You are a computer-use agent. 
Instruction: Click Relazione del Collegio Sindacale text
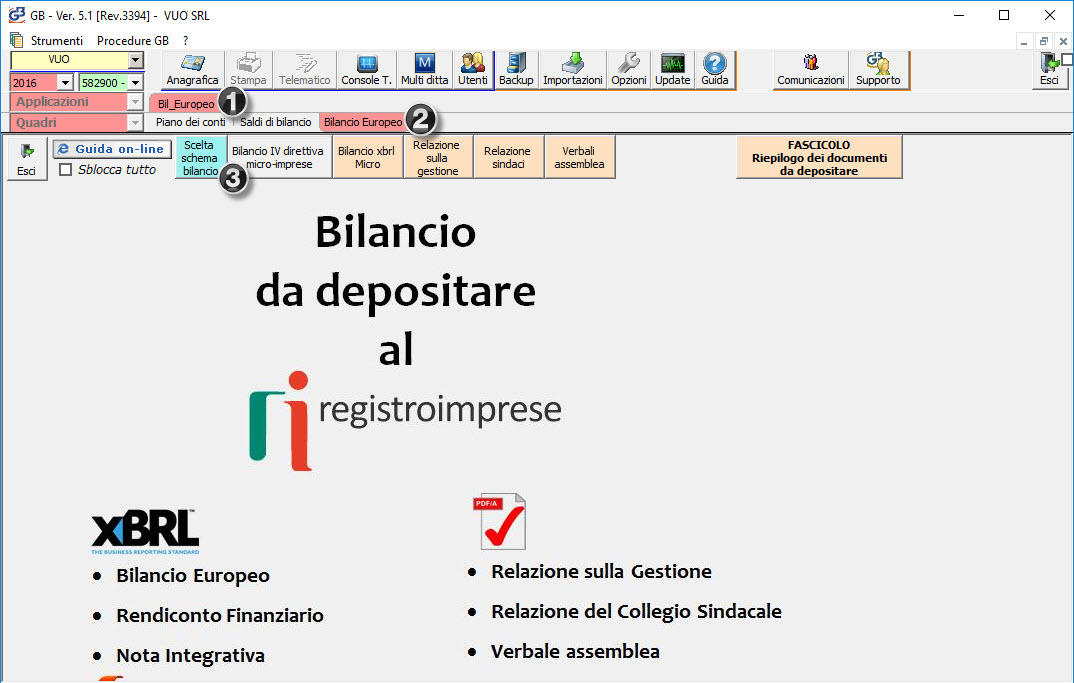coord(636,611)
